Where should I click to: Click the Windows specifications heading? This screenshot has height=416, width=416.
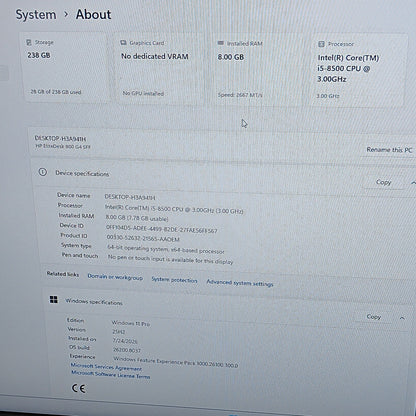pos(94,302)
